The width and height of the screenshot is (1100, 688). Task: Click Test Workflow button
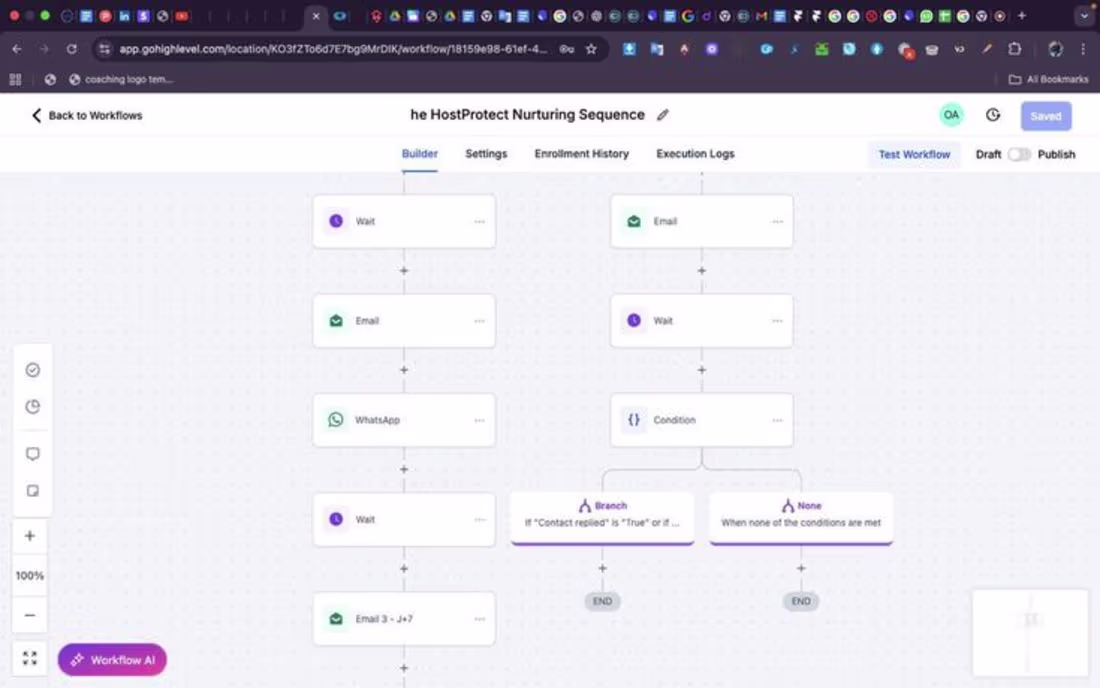[x=913, y=154]
